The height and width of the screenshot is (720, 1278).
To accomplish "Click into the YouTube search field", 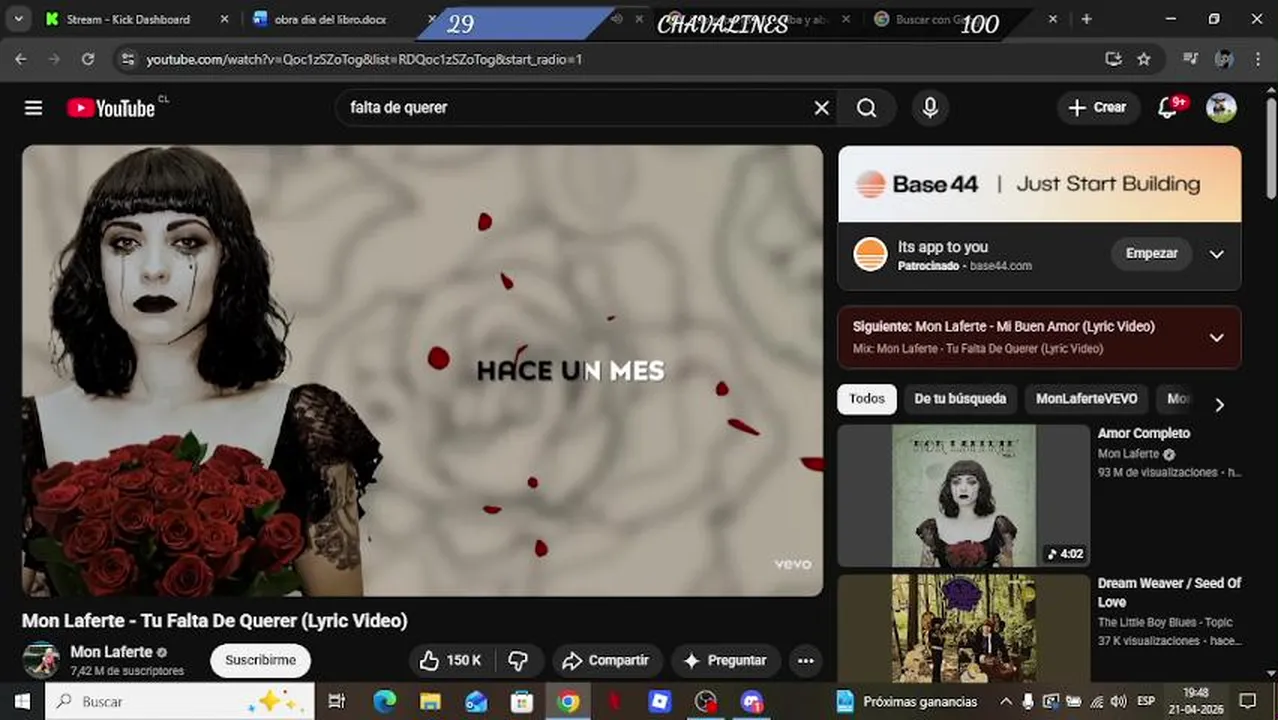I will 575,108.
